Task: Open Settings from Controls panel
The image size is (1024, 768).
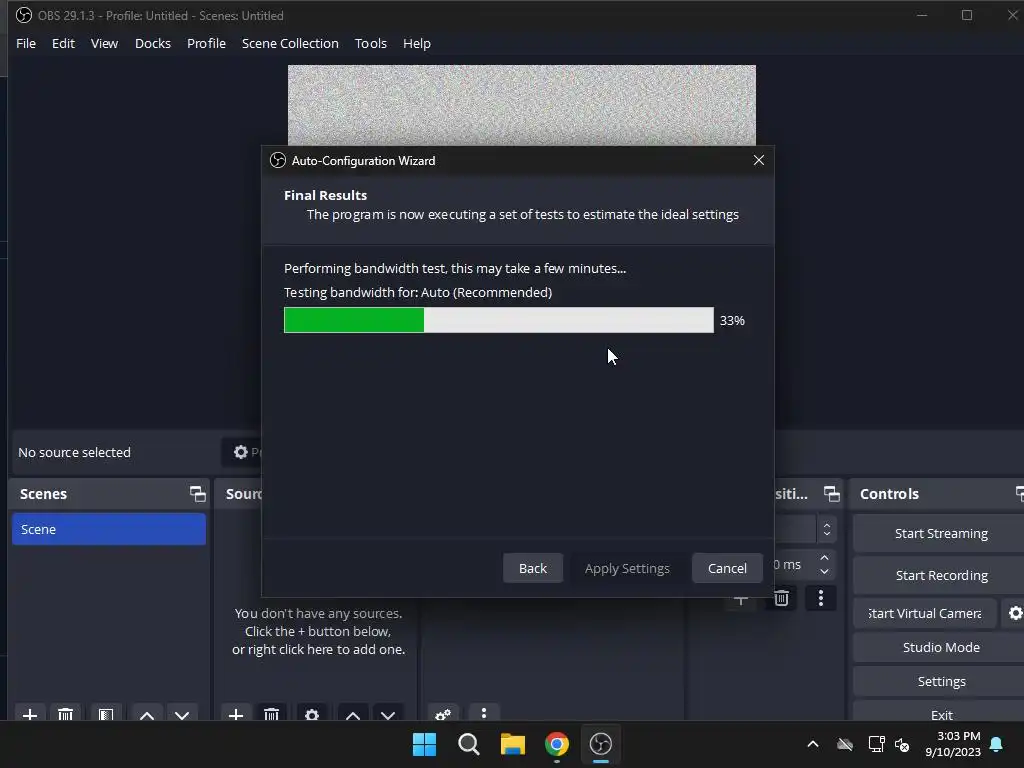Action: click(x=940, y=681)
